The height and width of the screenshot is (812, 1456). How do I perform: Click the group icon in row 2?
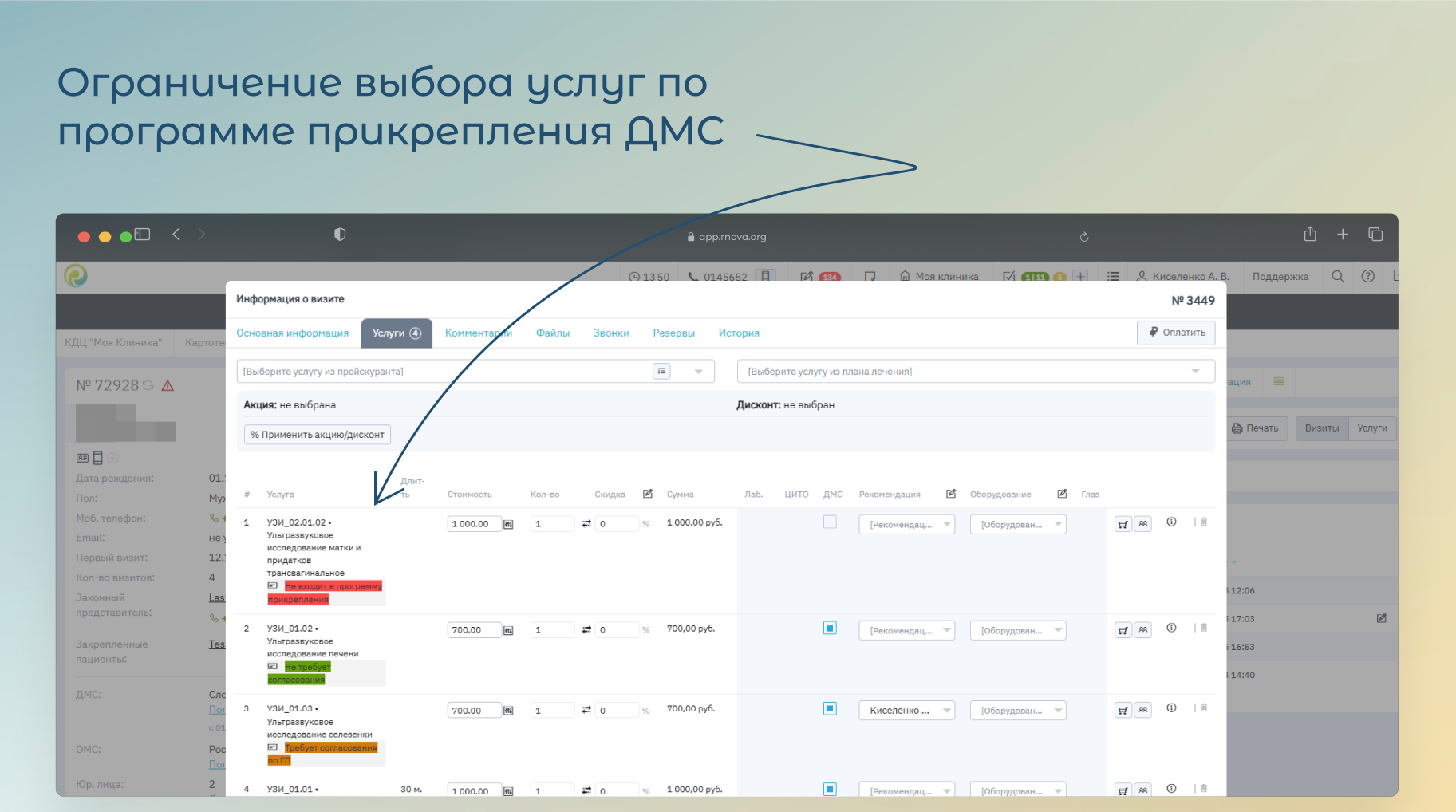pyautogui.click(x=1143, y=630)
